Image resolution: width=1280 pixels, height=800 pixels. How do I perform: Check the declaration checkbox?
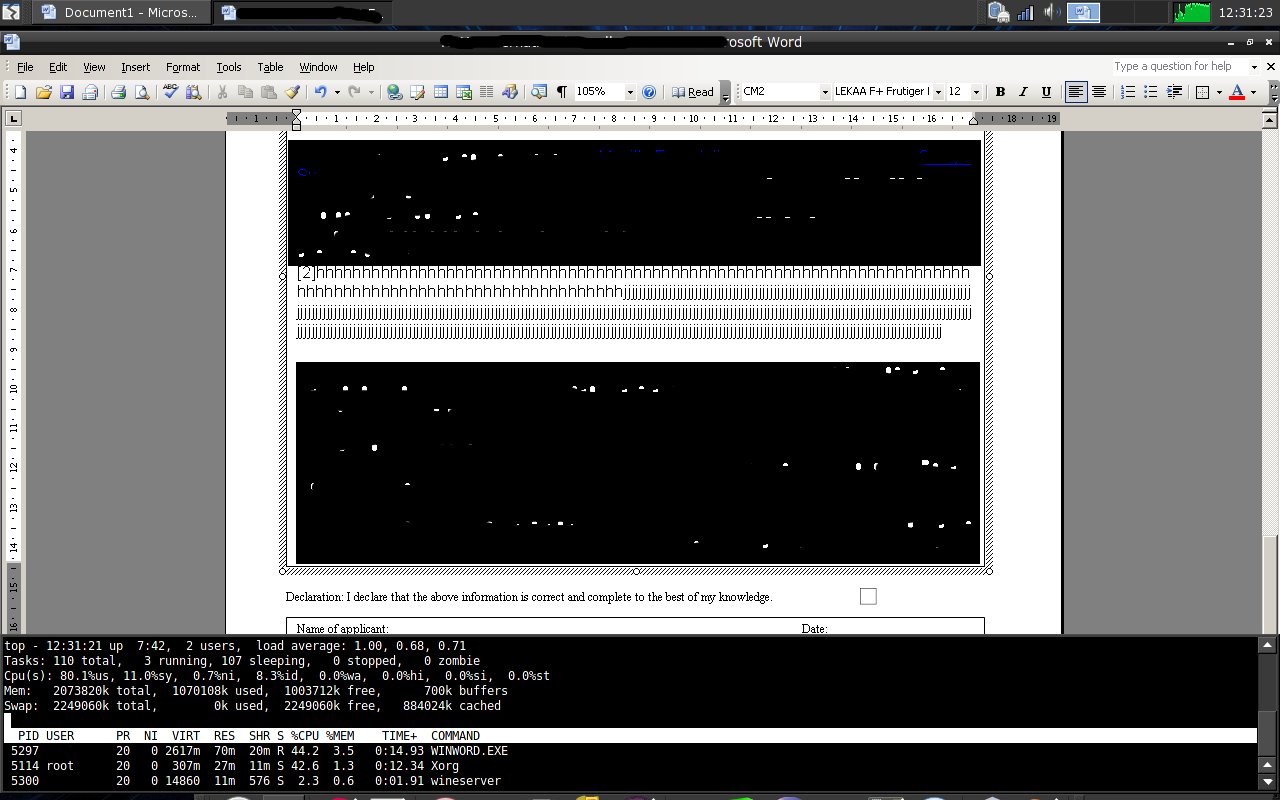(x=868, y=597)
